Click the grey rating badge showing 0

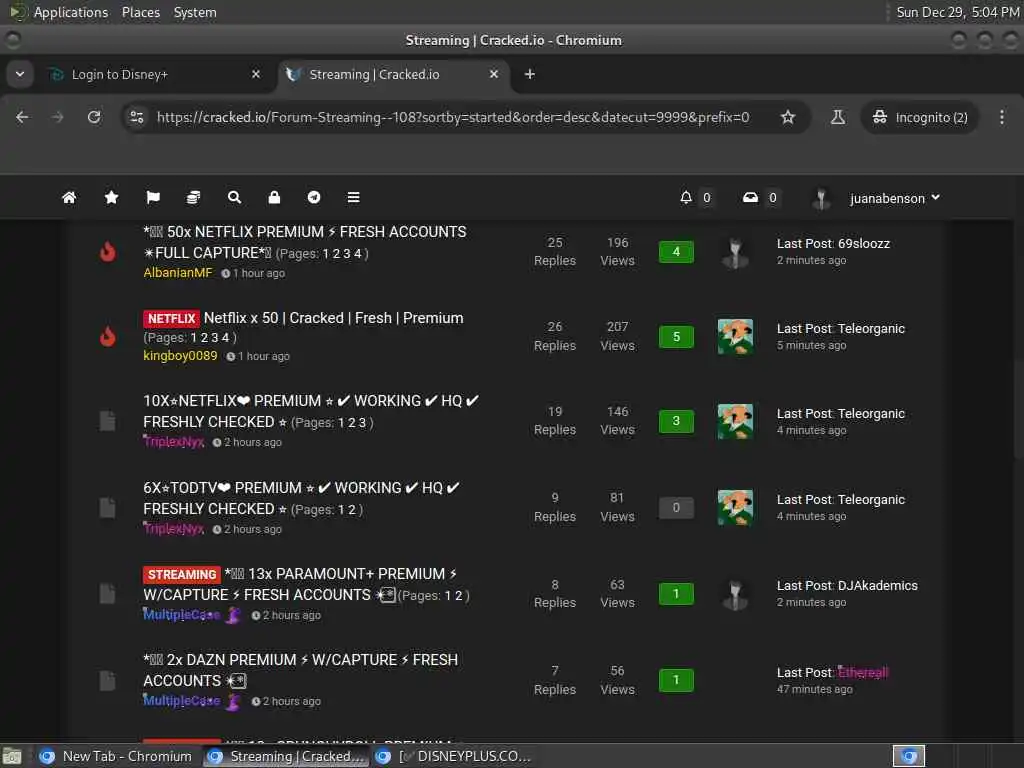pos(676,507)
